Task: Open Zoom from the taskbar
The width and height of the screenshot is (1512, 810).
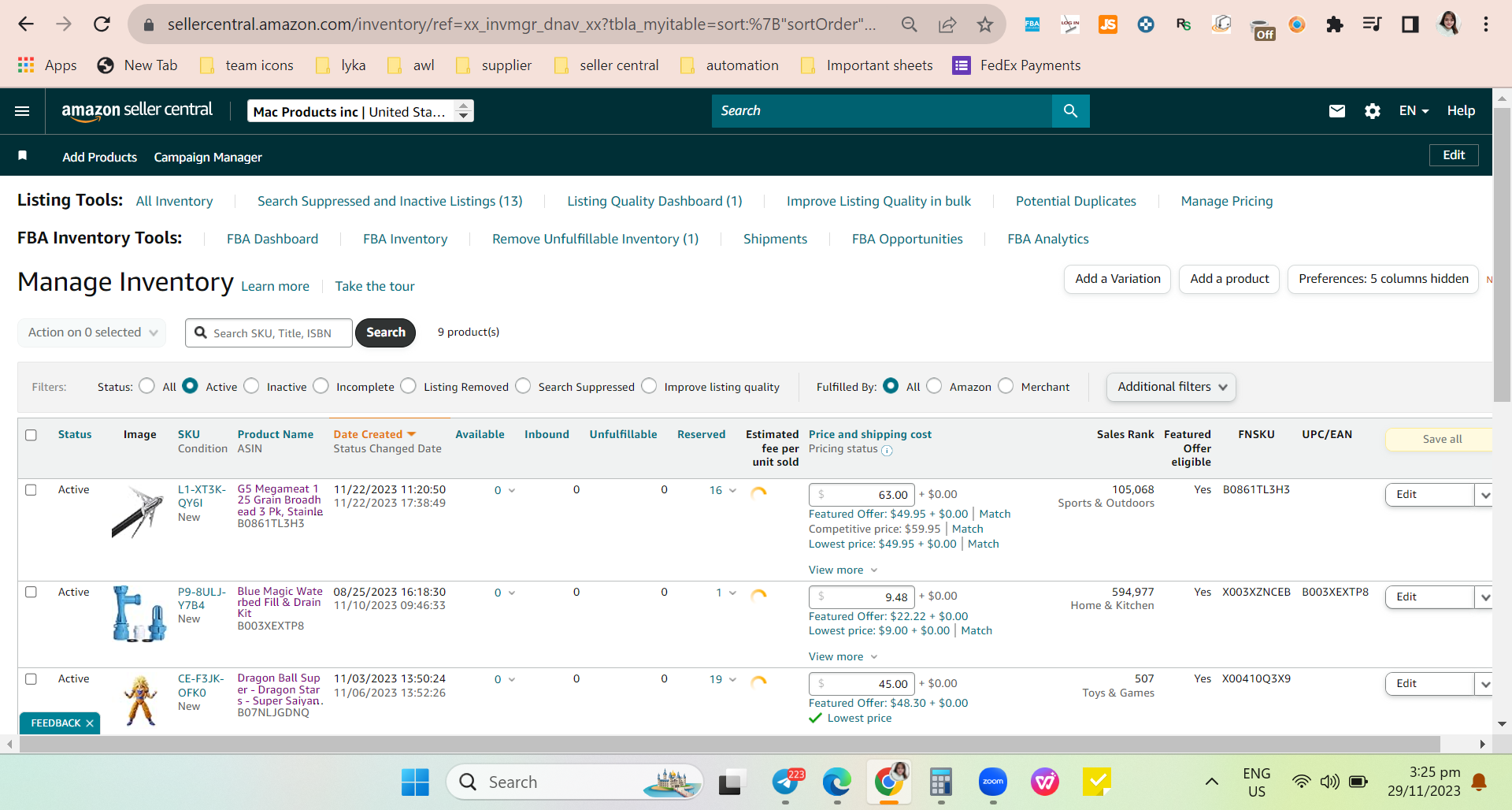Action: click(x=993, y=782)
